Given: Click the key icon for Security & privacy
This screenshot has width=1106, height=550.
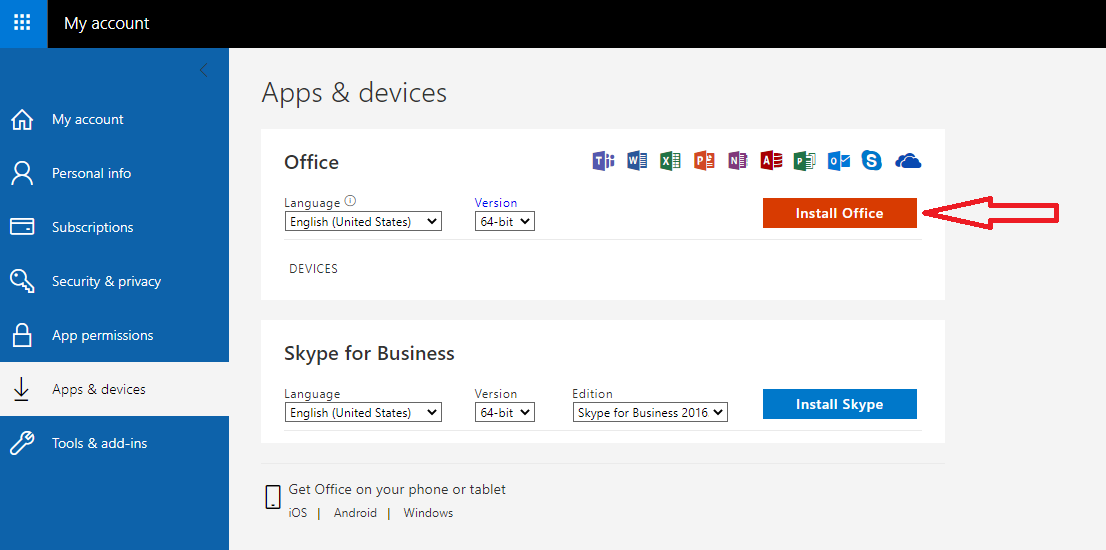Looking at the screenshot, I should [x=23, y=281].
